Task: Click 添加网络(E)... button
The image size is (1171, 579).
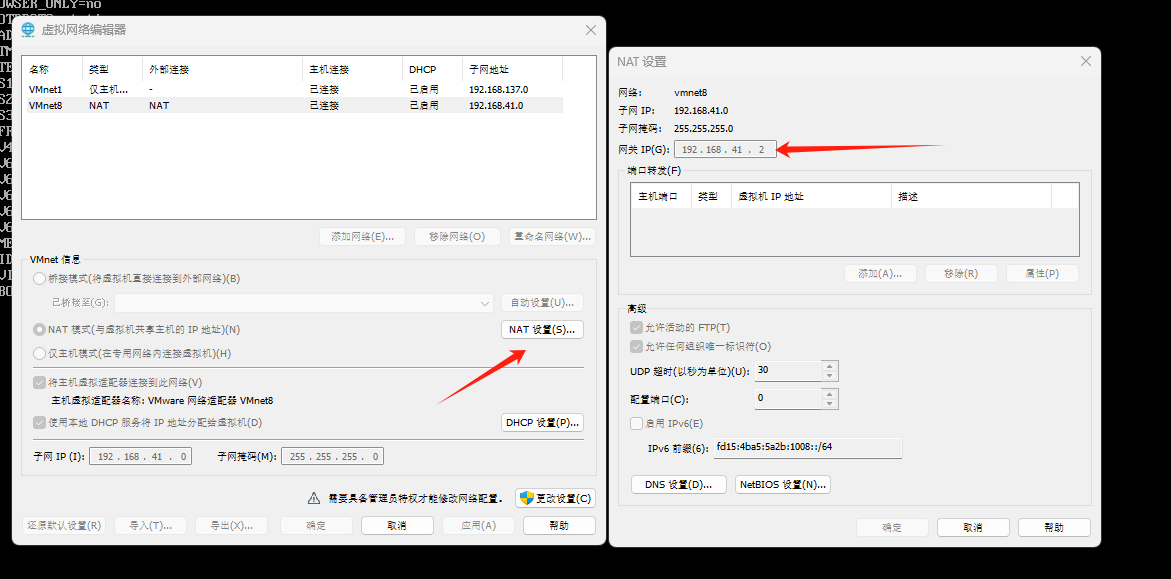Action: 362,237
